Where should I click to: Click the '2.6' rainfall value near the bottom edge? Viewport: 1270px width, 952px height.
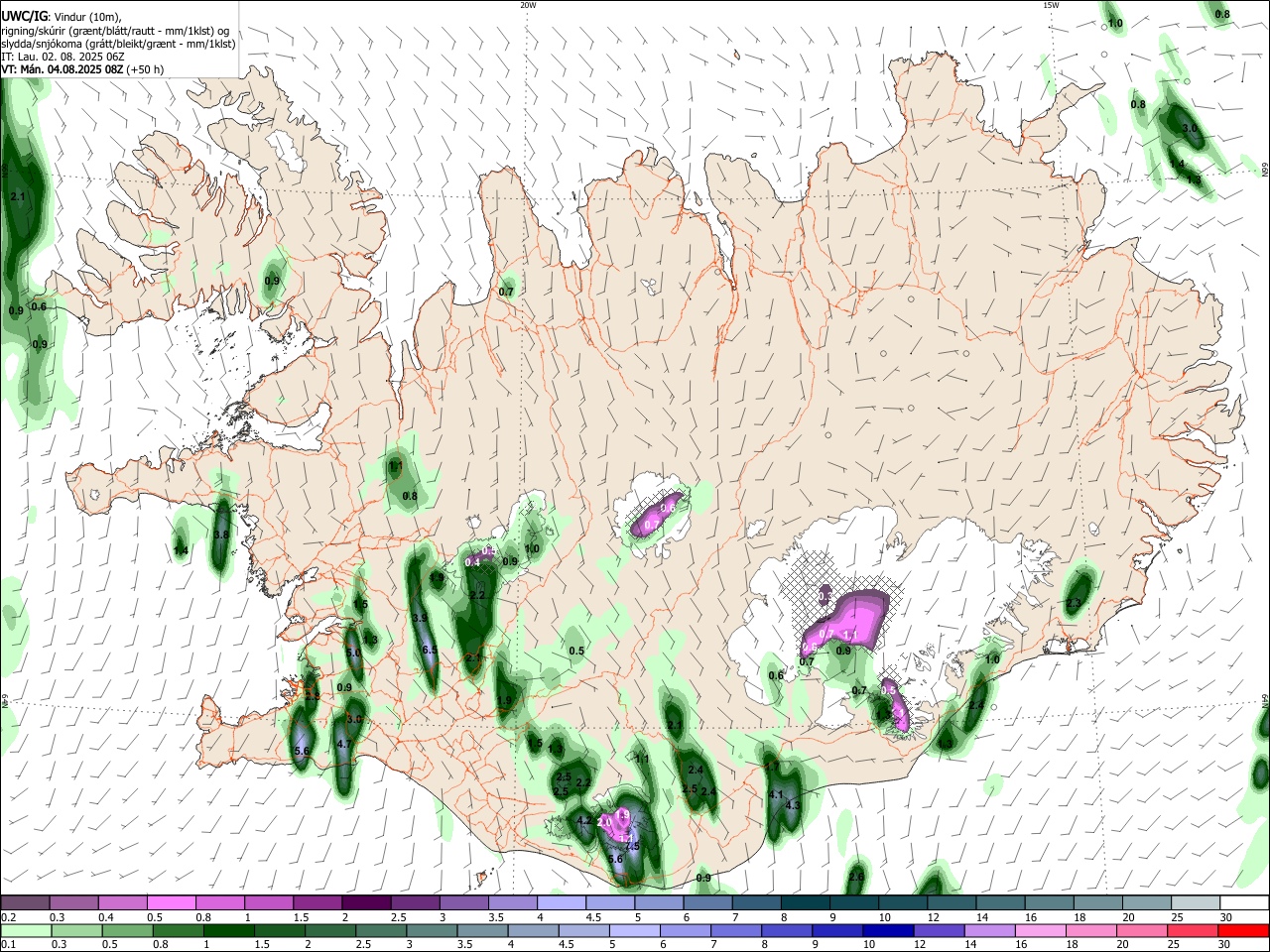[x=856, y=877]
